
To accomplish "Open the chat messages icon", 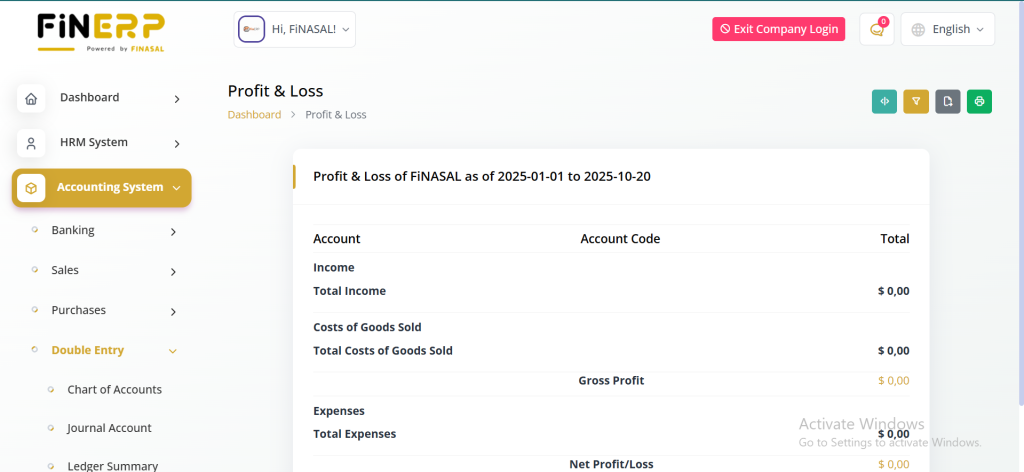I will [877, 30].
